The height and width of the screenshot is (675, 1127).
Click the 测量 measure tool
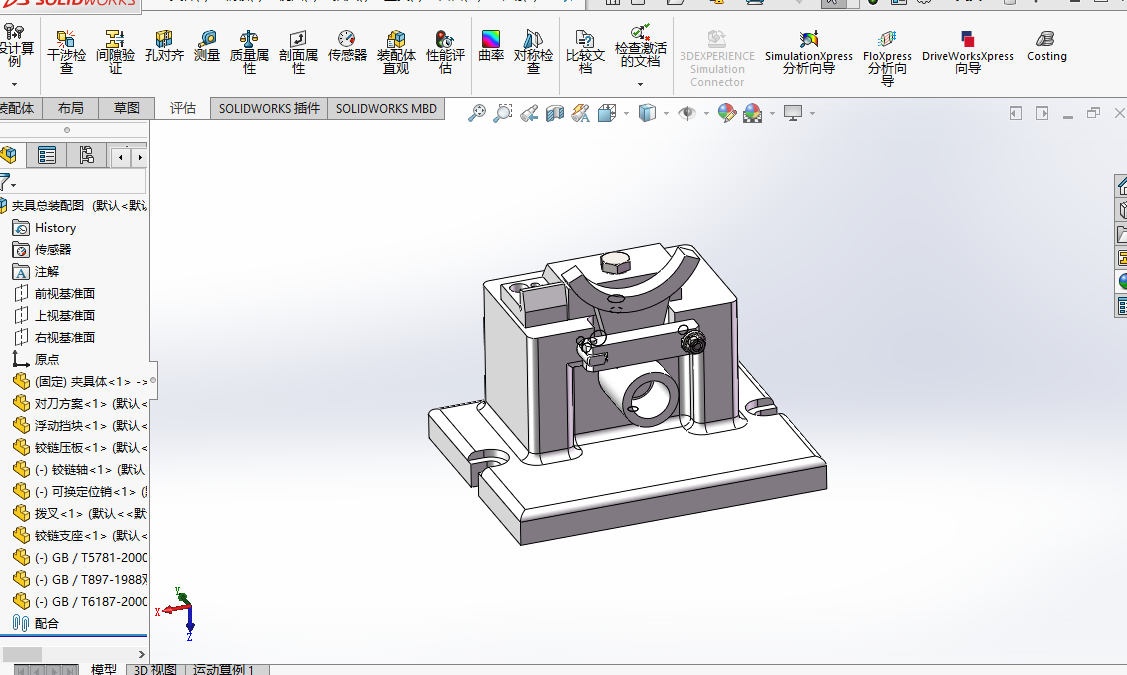coord(207,47)
